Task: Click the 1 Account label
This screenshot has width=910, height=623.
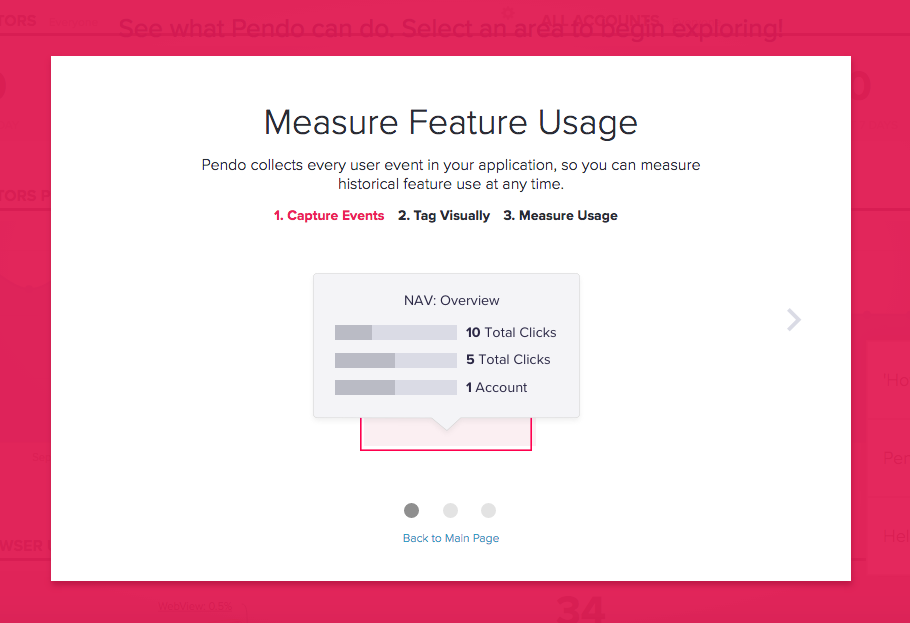Action: 497,387
